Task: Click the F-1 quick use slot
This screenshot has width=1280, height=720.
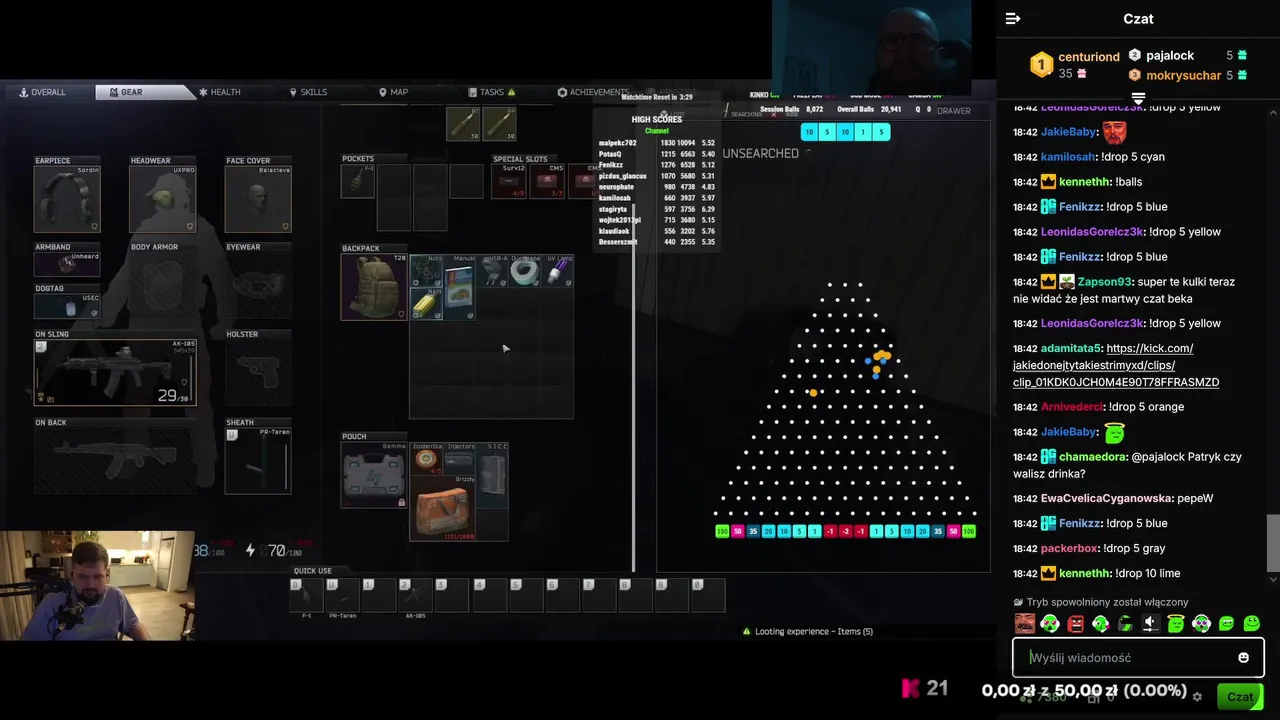Action: pos(306,595)
